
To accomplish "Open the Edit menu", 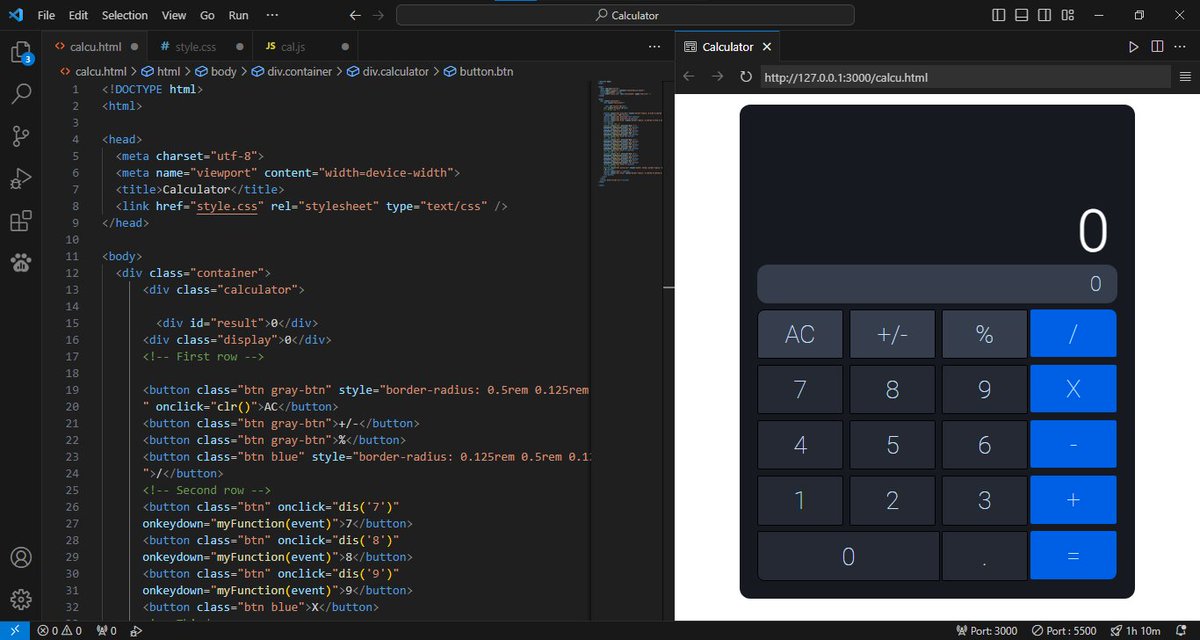I will (x=79, y=15).
